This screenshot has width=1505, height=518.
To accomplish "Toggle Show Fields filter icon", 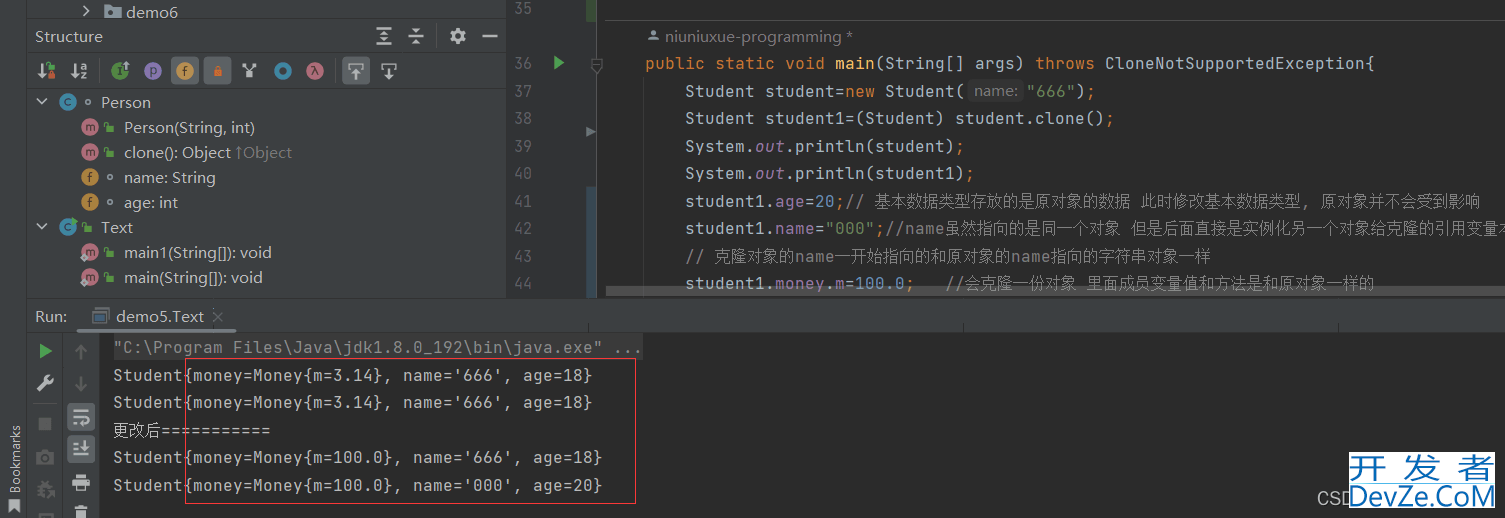I will (185, 71).
